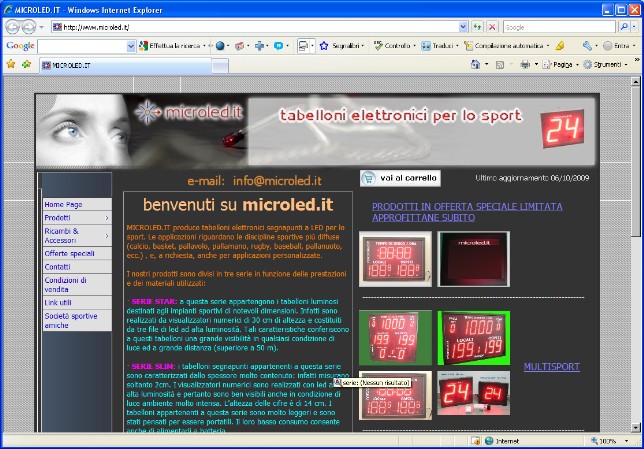The width and height of the screenshot is (644, 449).
Task: Open Segnalibri star in Google toolbar
Action: coord(341,46)
